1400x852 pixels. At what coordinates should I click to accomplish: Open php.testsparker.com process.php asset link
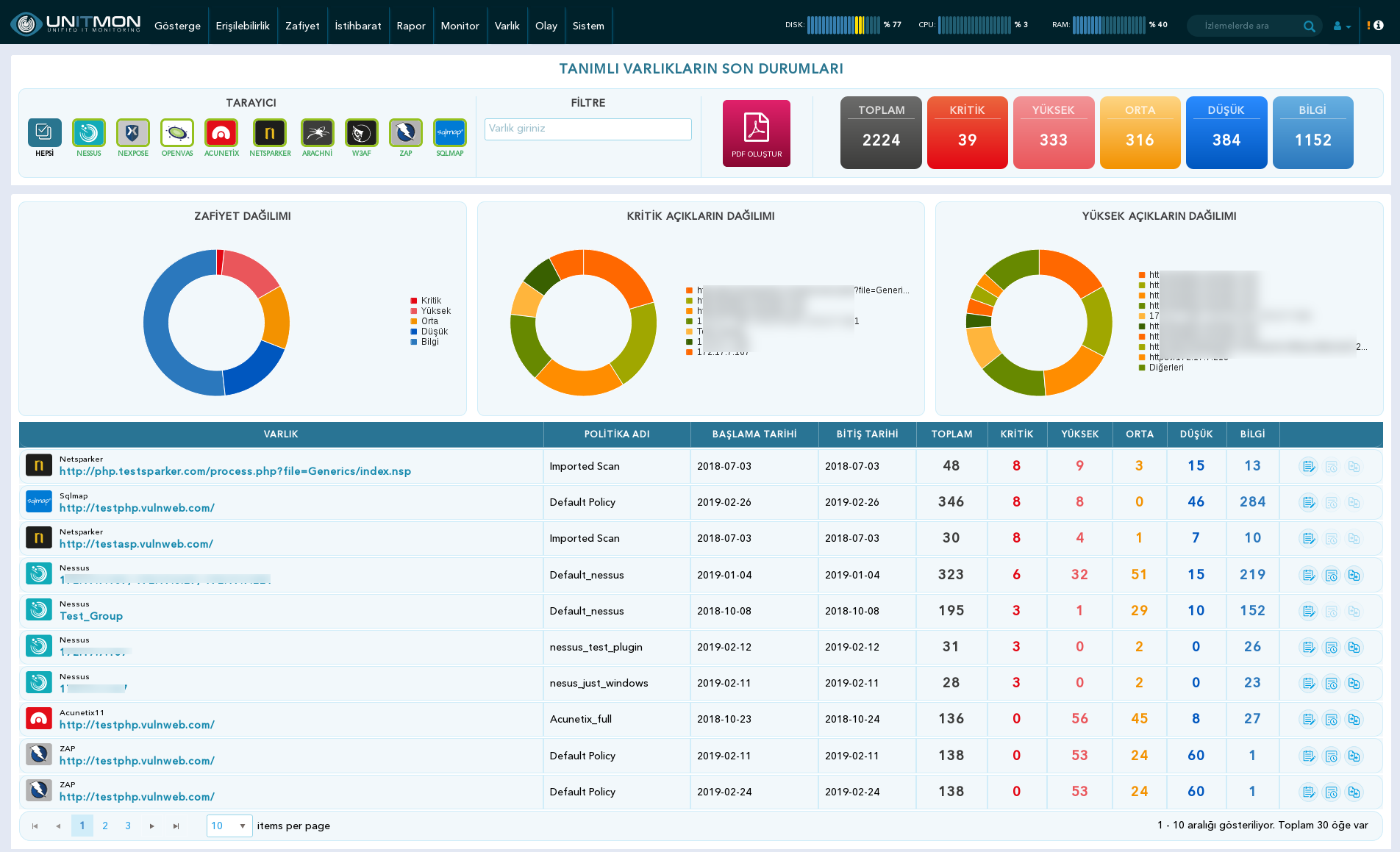pyautogui.click(x=235, y=471)
